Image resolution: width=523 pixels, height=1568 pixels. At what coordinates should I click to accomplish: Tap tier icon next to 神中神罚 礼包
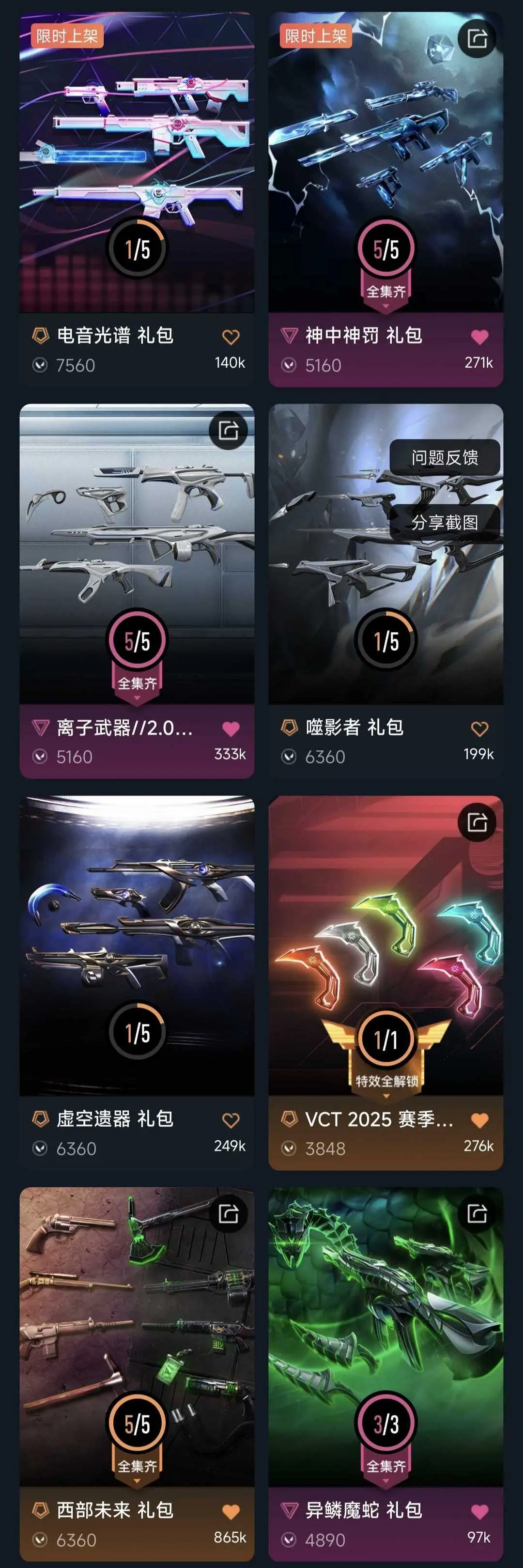pyautogui.click(x=289, y=335)
